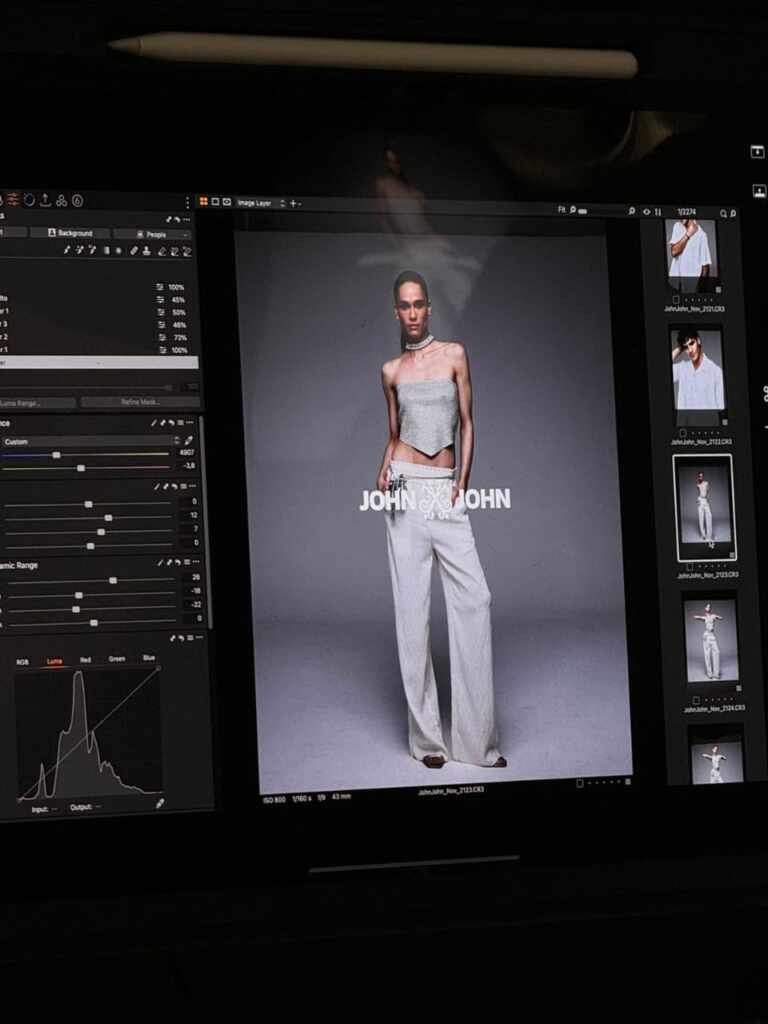This screenshot has height=1024, width=768.
Task: Click the magnifier icon right of 1/2274
Action: click(x=723, y=213)
